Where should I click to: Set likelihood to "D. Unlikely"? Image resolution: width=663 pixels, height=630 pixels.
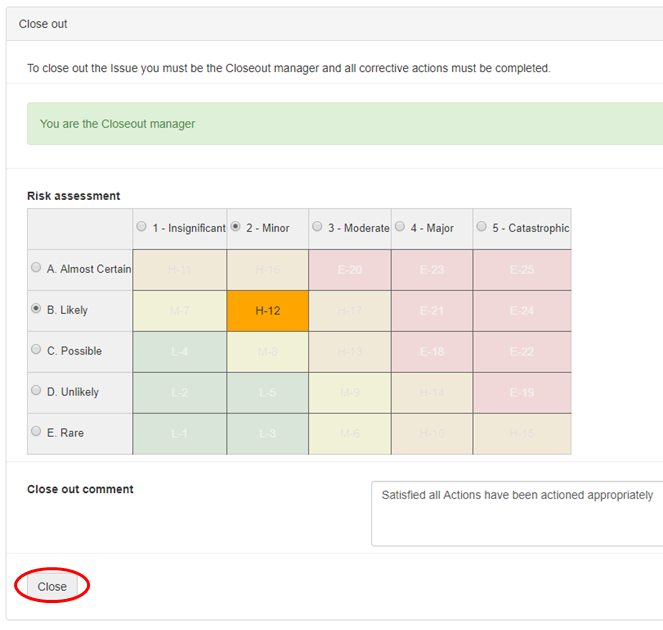tap(37, 391)
